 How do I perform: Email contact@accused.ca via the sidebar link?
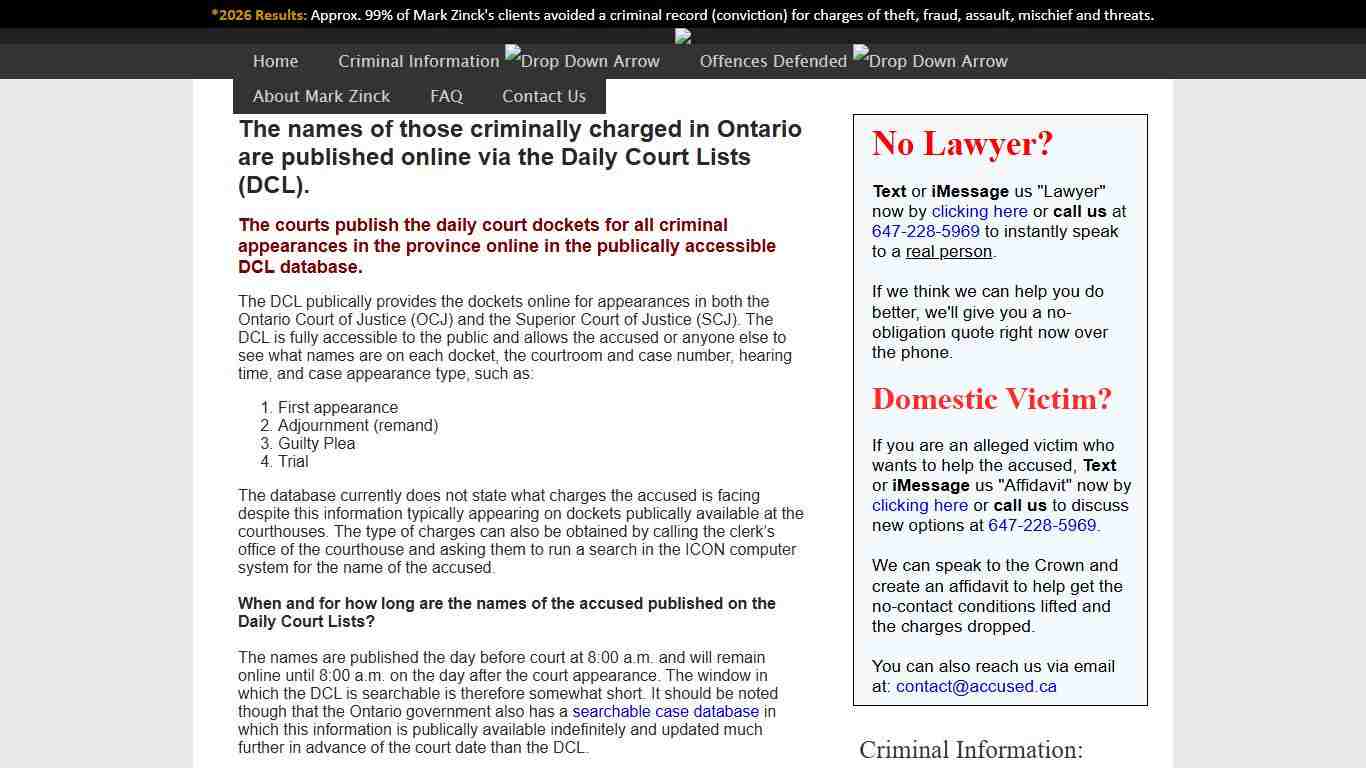click(x=975, y=686)
